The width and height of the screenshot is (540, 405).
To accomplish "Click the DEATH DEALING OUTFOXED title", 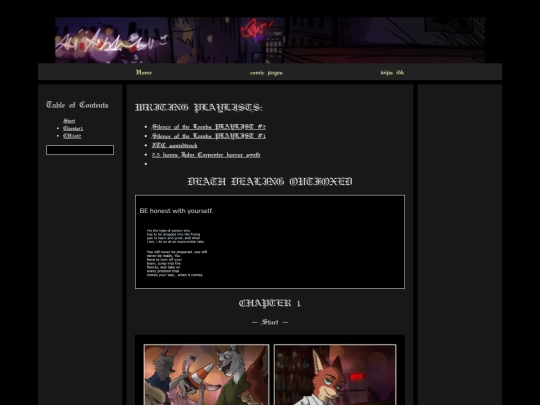I will pos(270,181).
